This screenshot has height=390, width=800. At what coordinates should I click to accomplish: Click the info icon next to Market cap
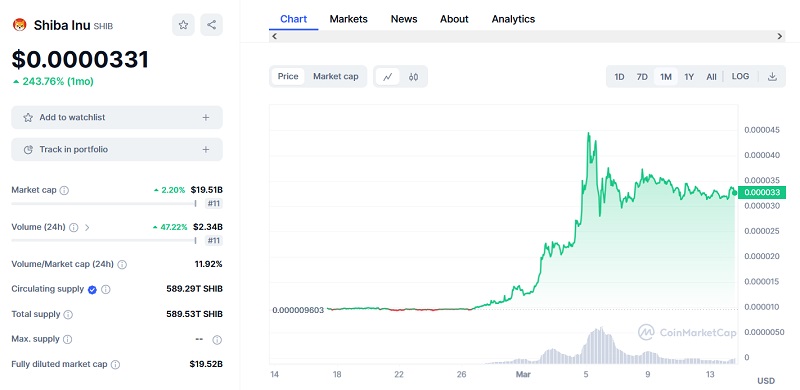64,190
